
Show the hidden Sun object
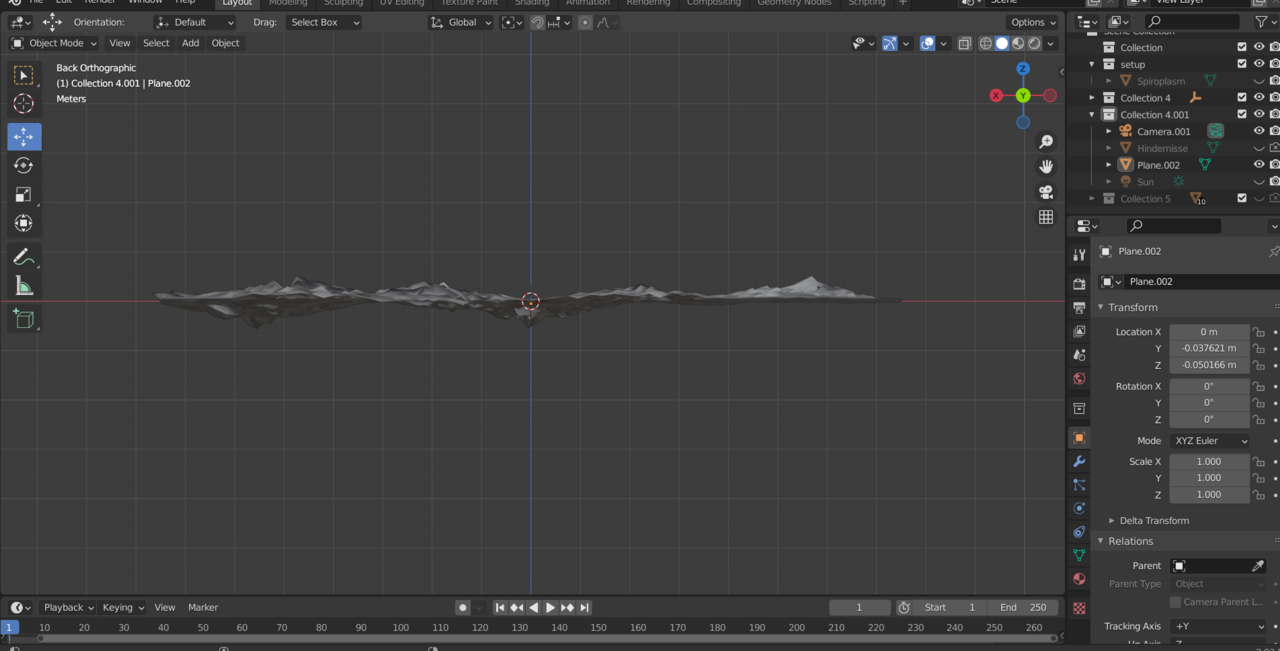[x=1259, y=181]
